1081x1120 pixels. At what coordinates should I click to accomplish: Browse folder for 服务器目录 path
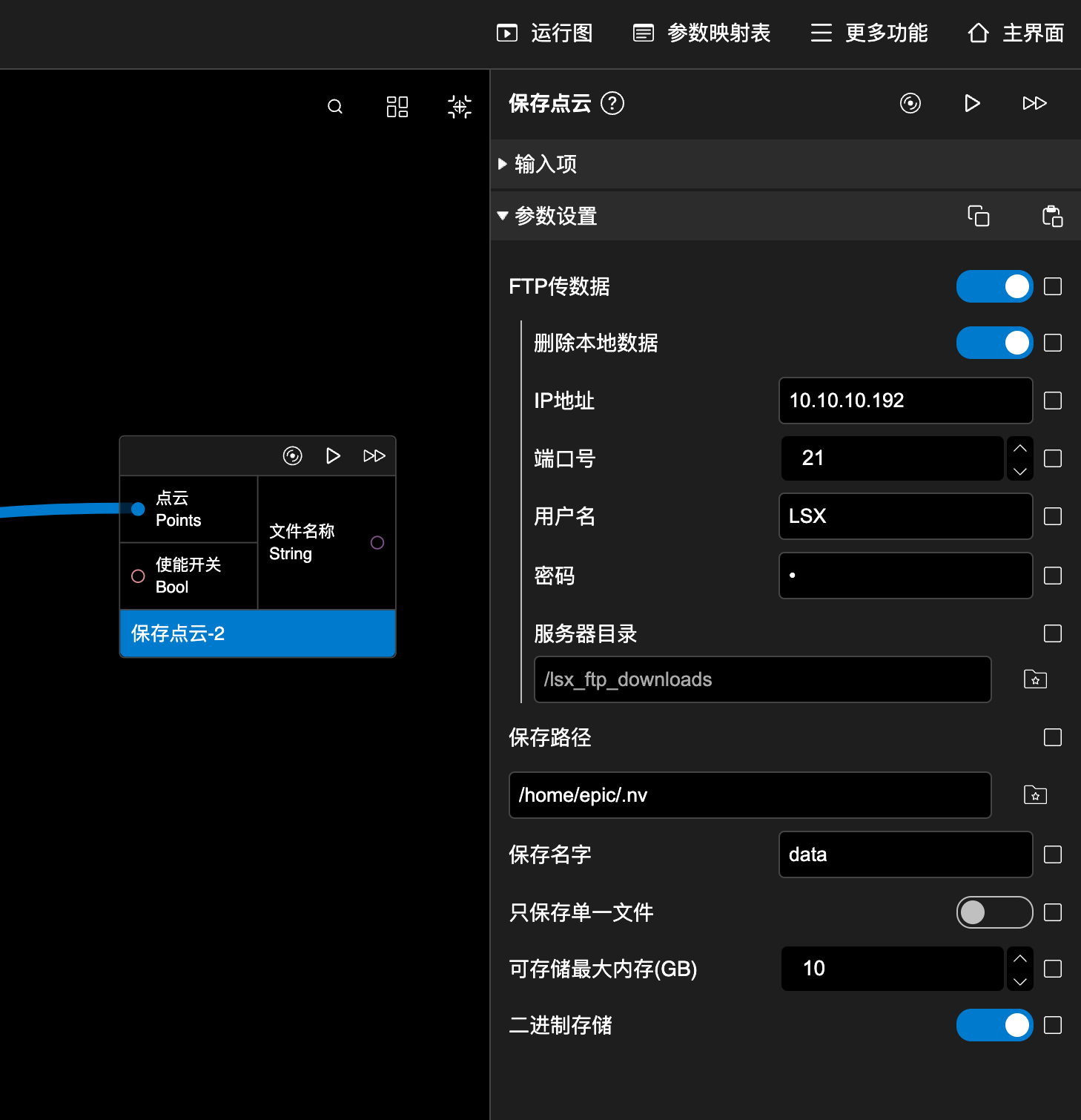[x=1035, y=679]
